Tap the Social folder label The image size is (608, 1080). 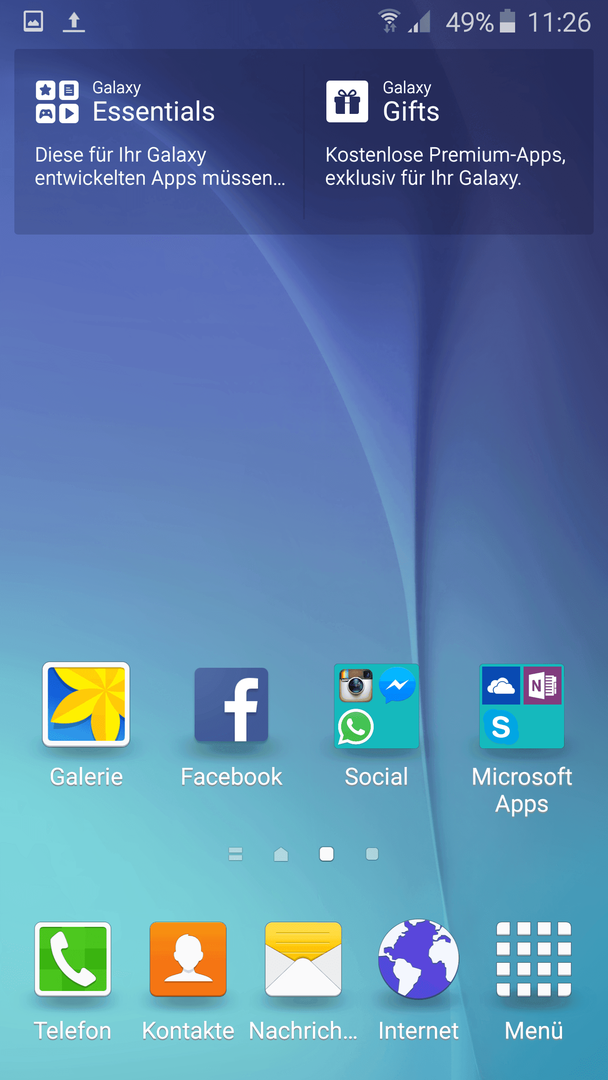[377, 777]
